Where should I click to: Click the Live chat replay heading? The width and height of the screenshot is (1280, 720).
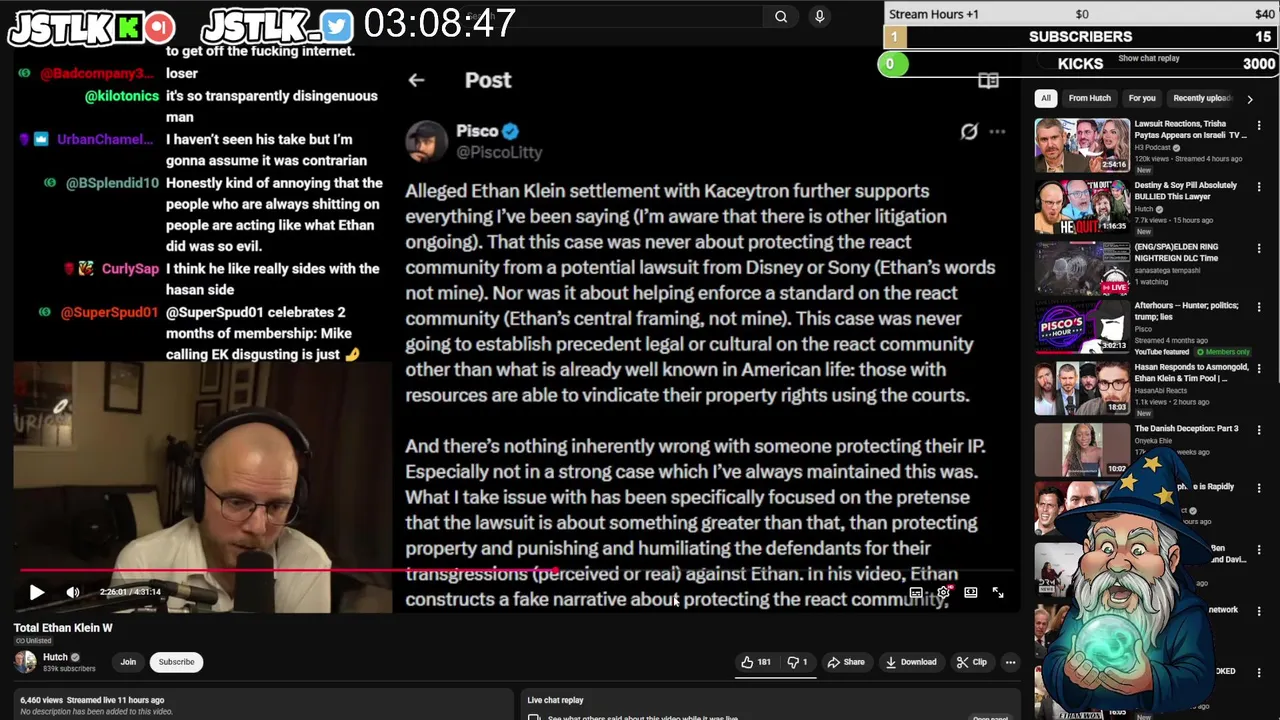pyautogui.click(x=555, y=700)
